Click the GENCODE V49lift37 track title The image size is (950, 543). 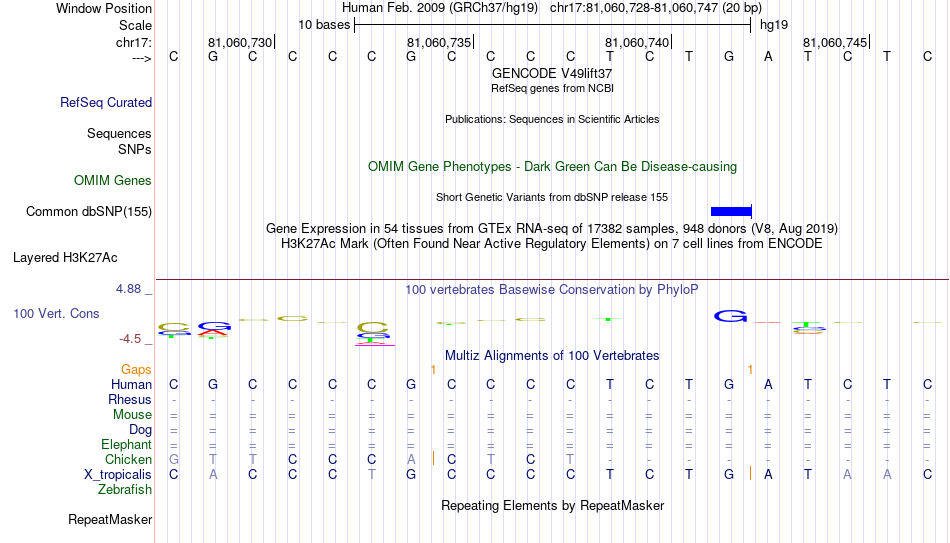click(552, 73)
